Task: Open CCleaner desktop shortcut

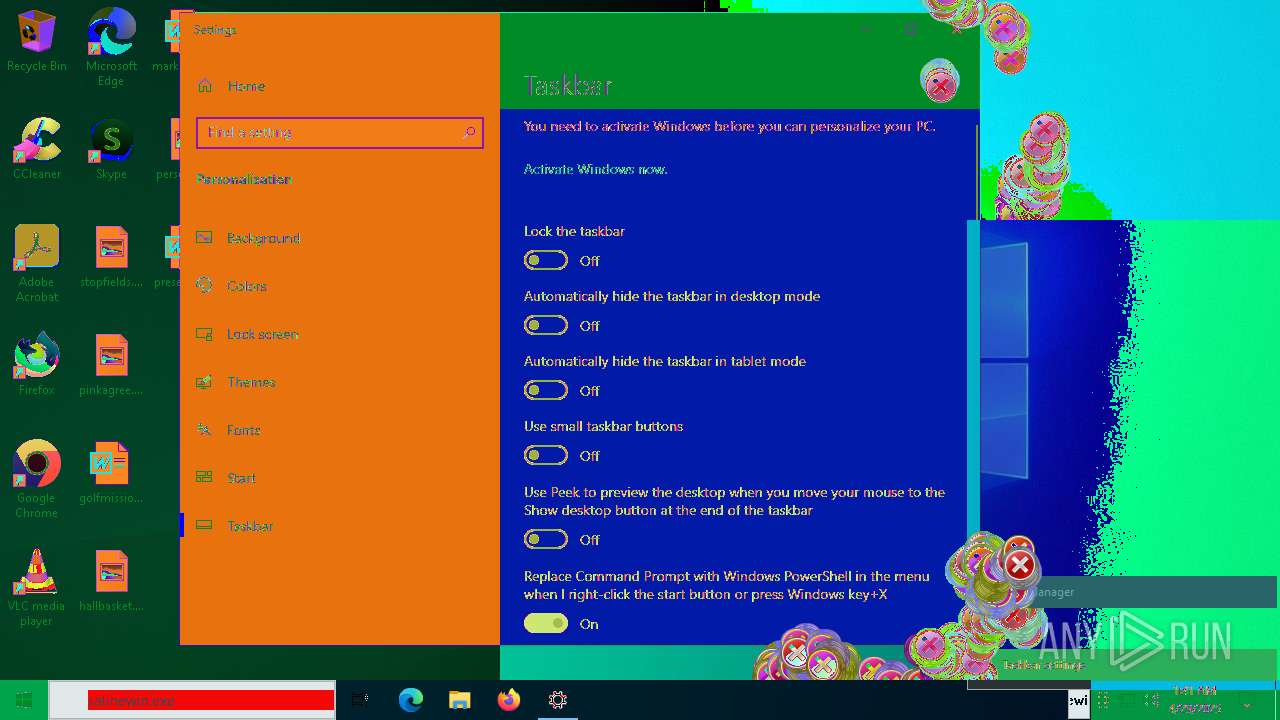Action: coord(36,149)
